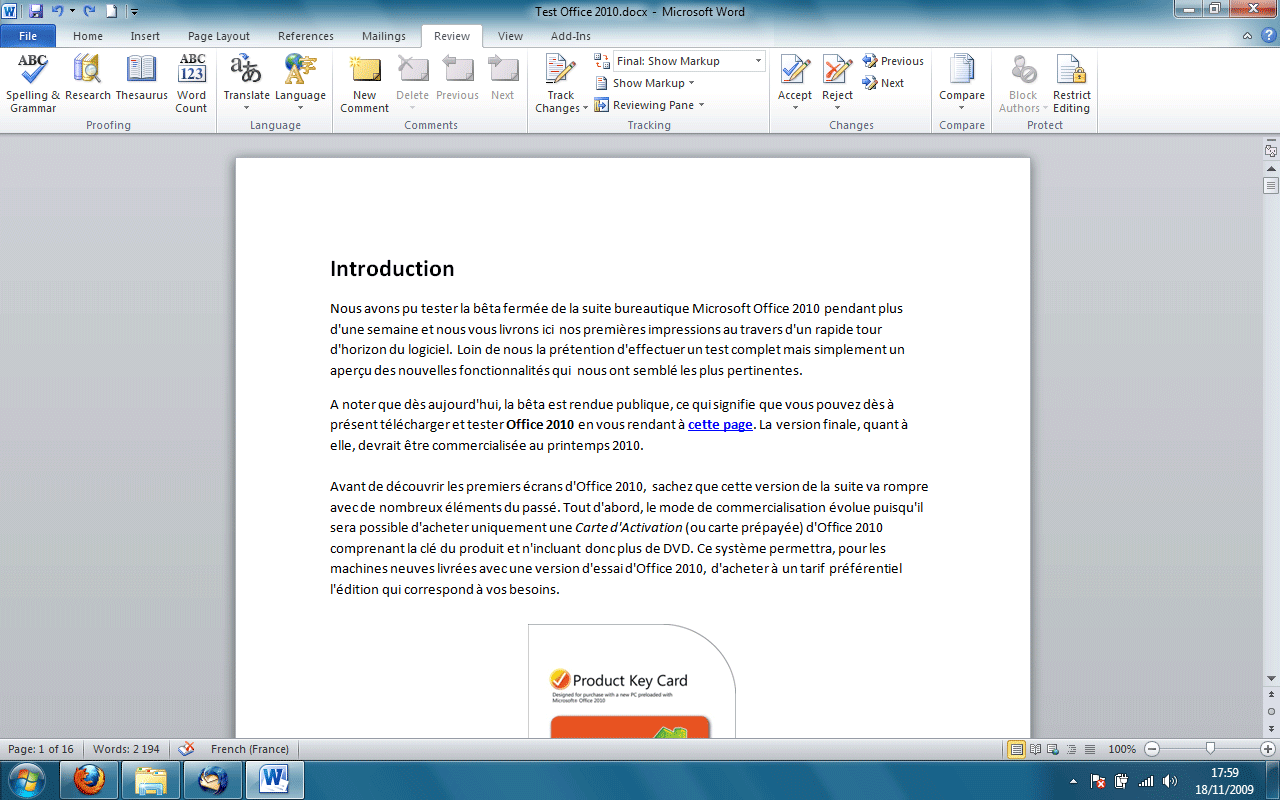This screenshot has width=1280, height=800.
Task: Open word count via Words: 2 194
Action: pos(126,749)
